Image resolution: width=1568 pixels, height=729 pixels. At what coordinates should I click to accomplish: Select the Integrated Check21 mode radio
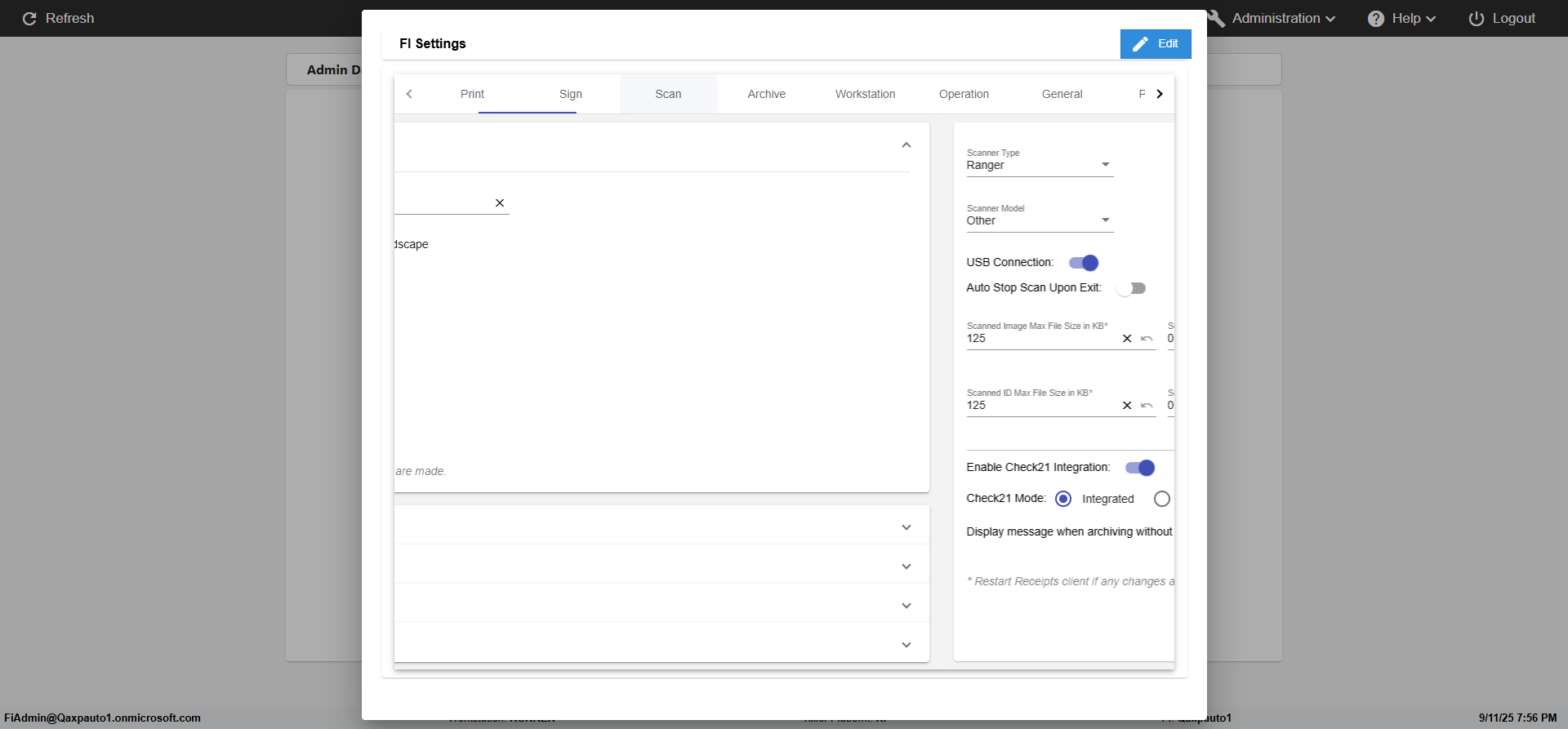[x=1063, y=499]
